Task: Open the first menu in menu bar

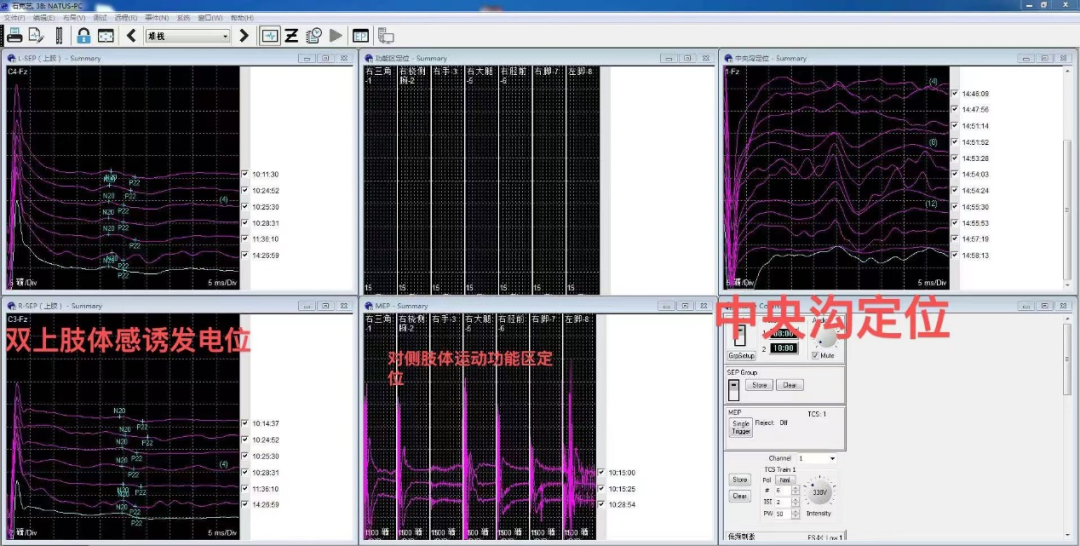Action: pos(14,18)
